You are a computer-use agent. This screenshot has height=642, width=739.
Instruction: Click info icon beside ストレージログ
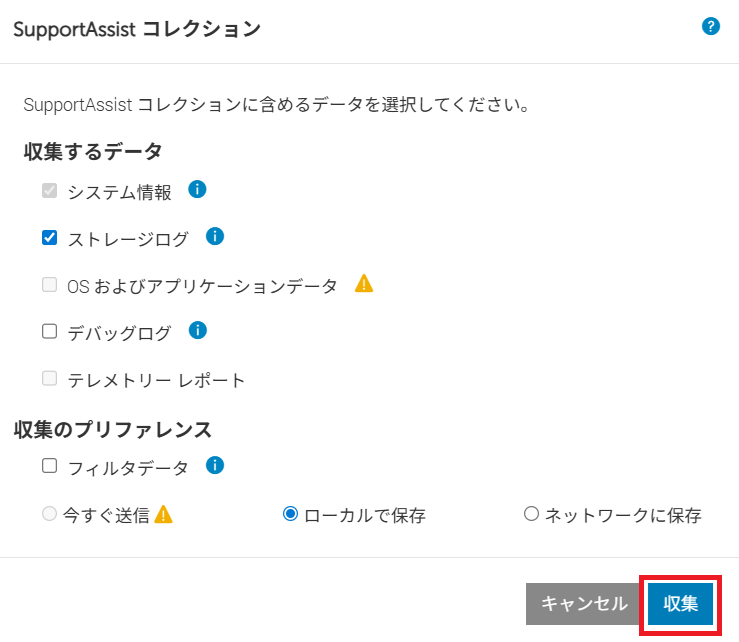pos(214,237)
